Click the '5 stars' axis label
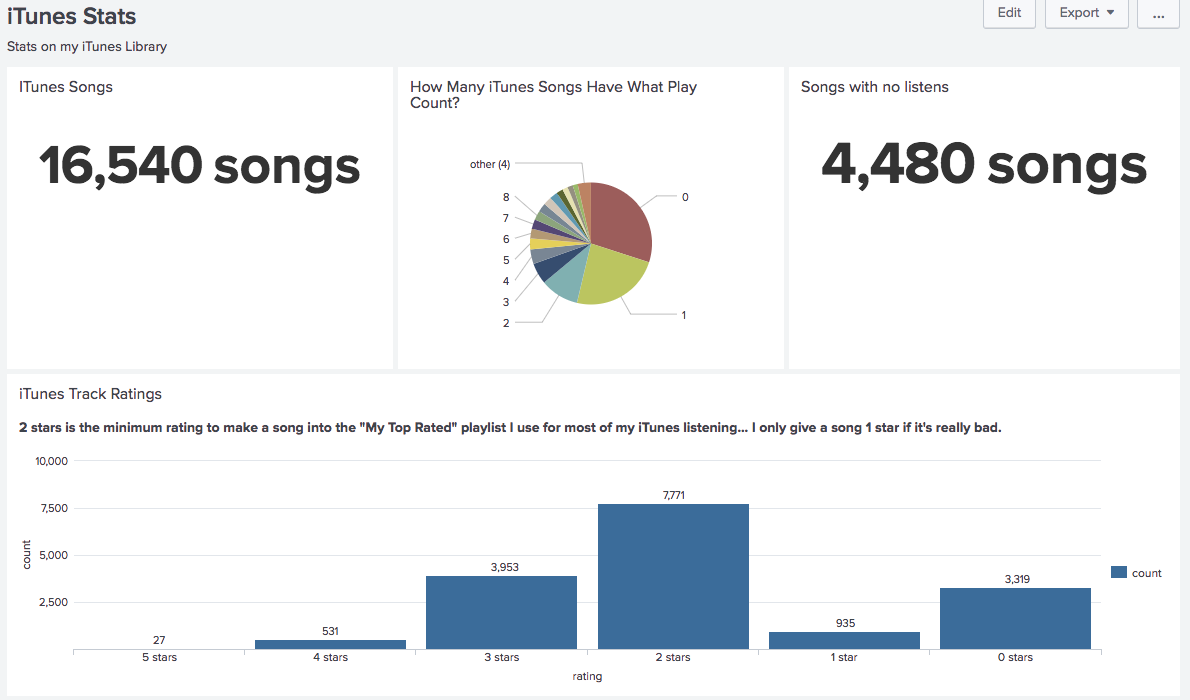 coord(159,657)
